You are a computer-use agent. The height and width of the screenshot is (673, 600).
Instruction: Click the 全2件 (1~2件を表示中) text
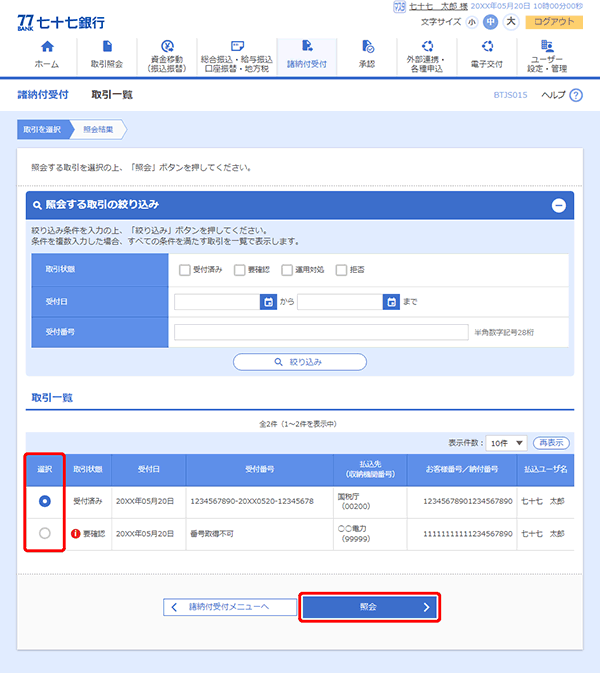click(x=298, y=424)
